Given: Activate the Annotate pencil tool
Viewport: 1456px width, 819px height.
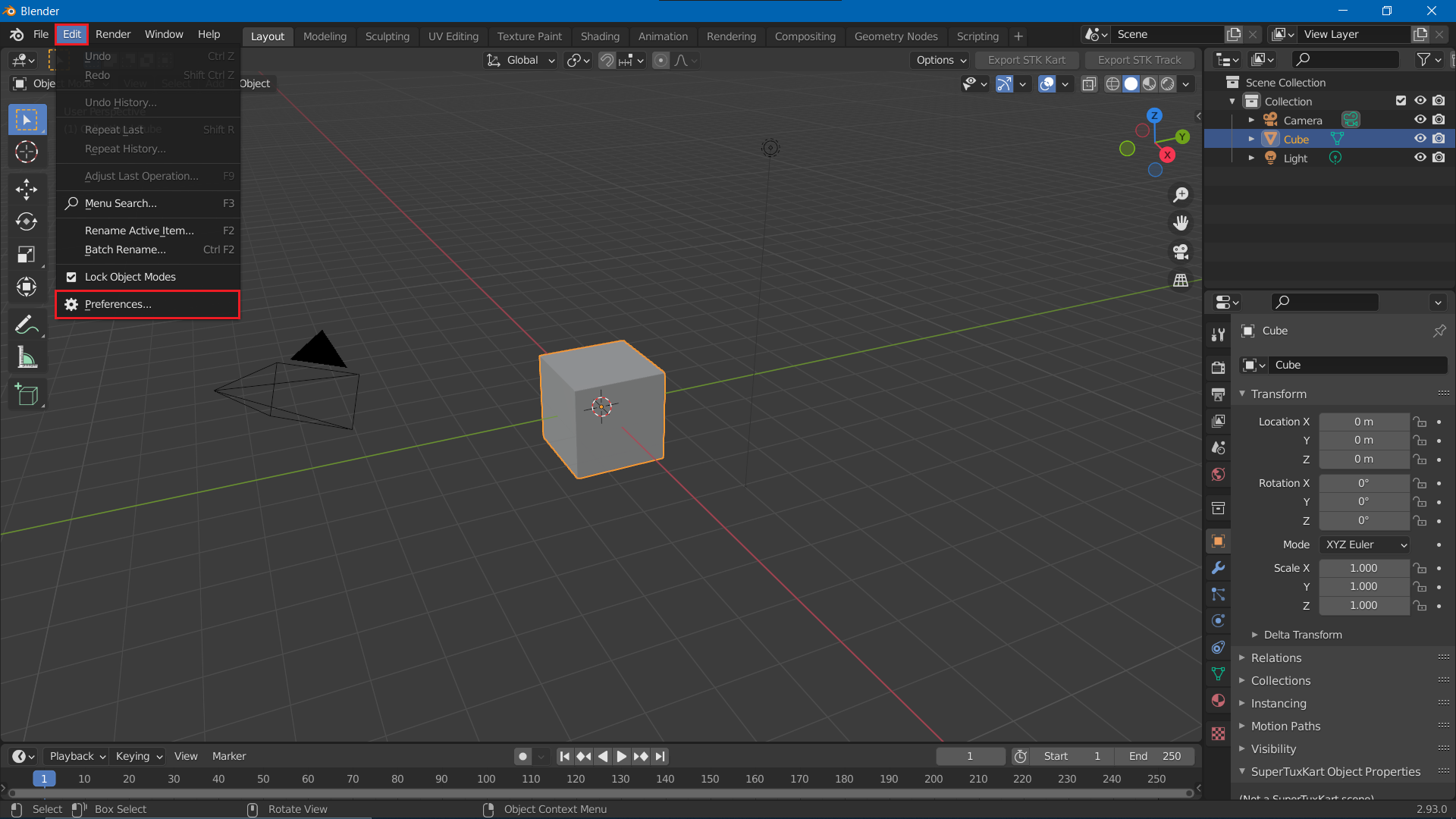Looking at the screenshot, I should pyautogui.click(x=27, y=325).
